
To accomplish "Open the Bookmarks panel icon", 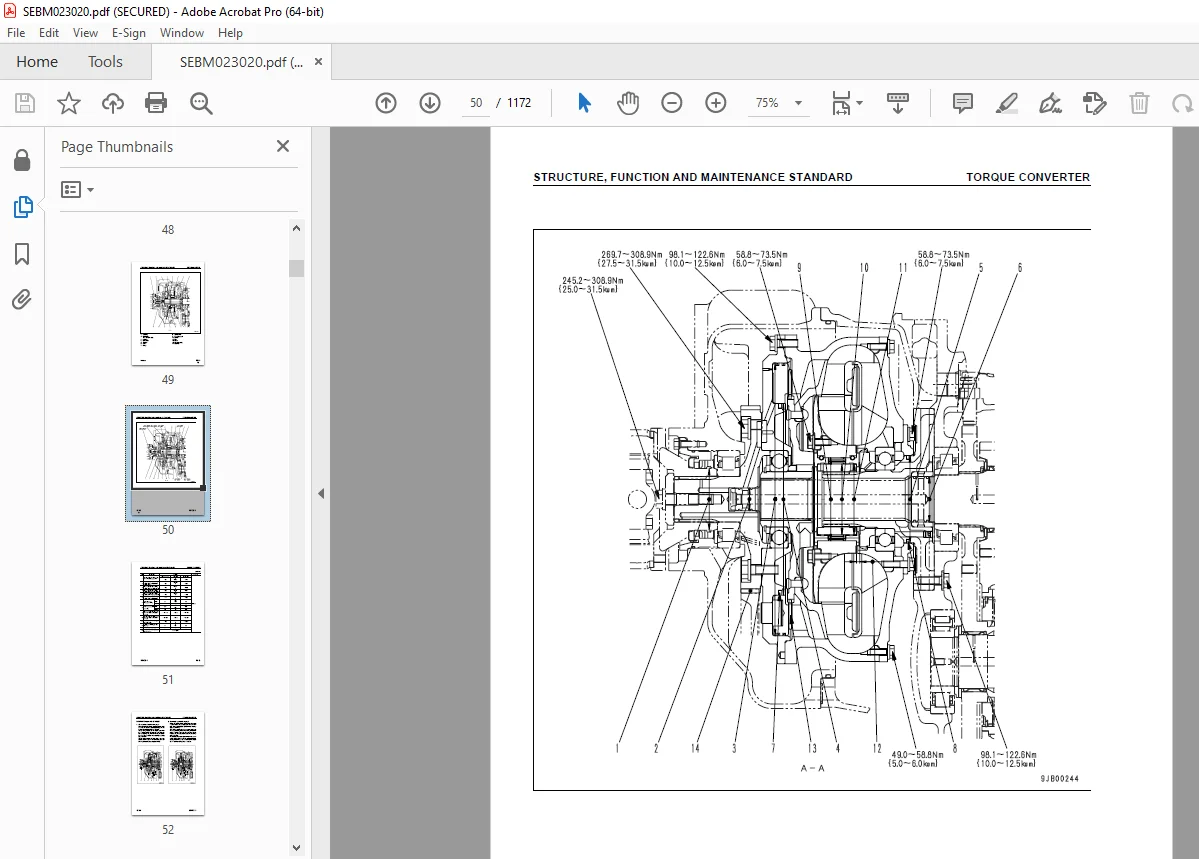I will click(x=22, y=253).
